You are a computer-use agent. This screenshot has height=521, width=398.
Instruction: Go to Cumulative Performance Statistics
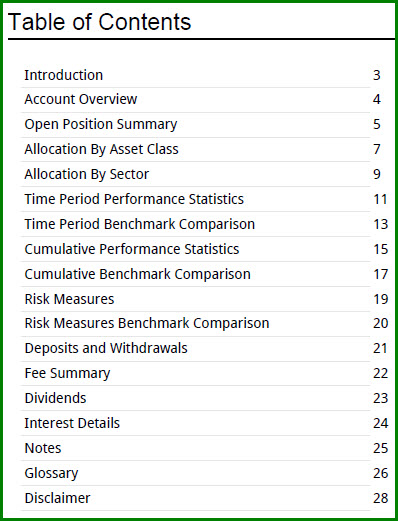point(132,249)
